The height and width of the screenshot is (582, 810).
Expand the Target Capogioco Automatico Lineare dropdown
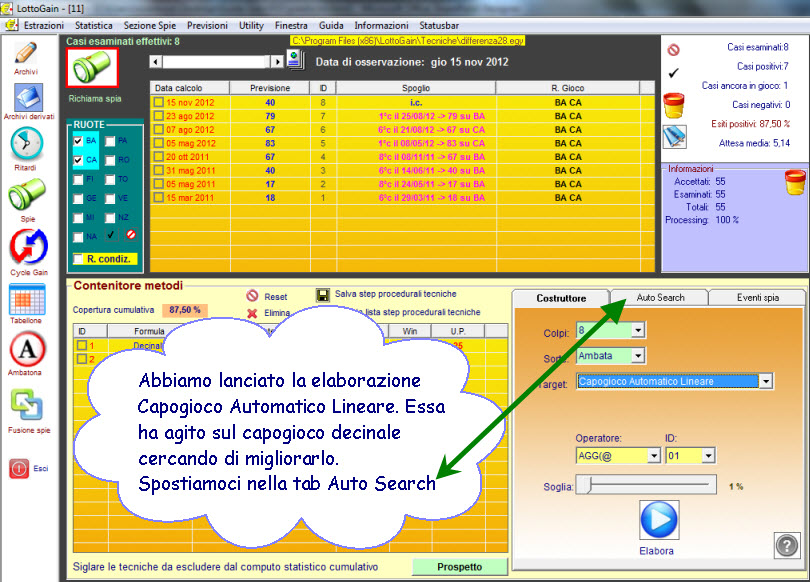(x=766, y=381)
